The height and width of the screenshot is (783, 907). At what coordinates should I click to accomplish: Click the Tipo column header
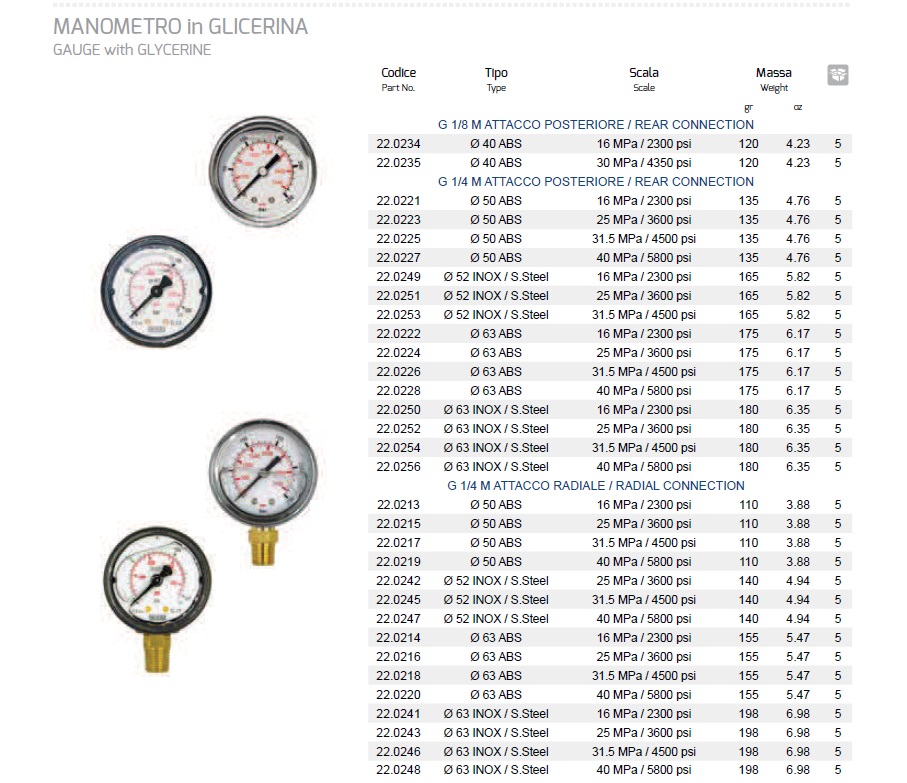pos(496,73)
